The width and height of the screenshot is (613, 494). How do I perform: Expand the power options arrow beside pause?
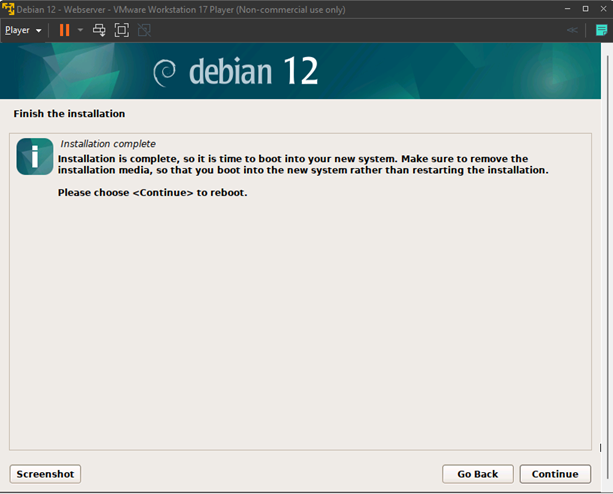[80, 30]
